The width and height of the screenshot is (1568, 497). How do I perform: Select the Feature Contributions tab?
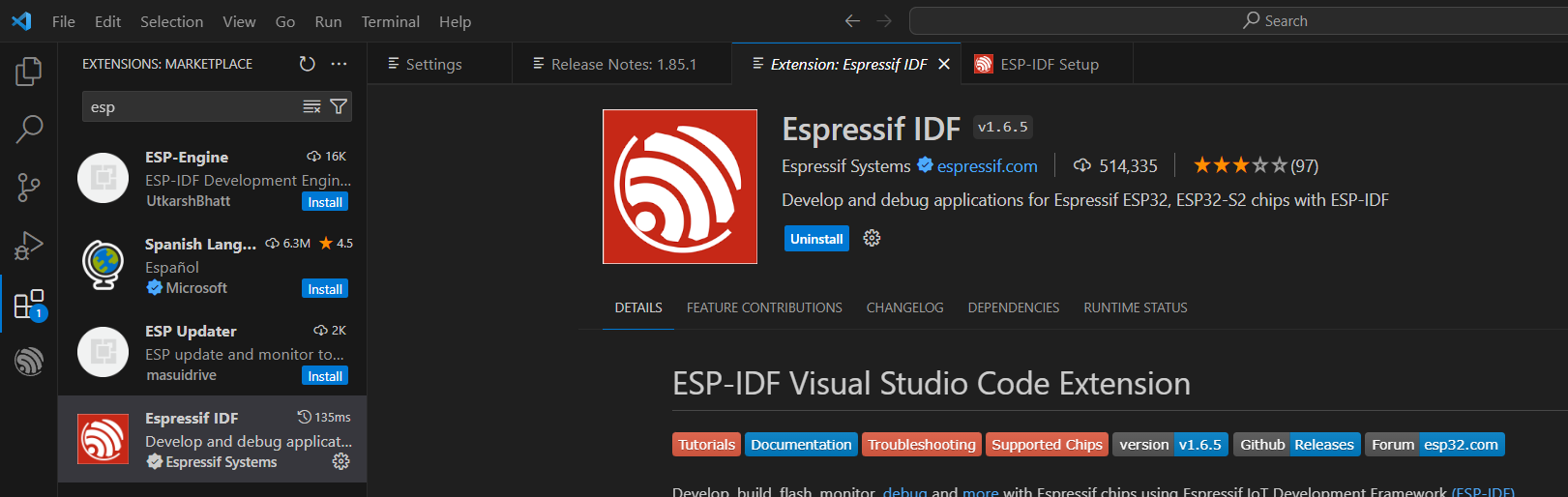click(764, 307)
